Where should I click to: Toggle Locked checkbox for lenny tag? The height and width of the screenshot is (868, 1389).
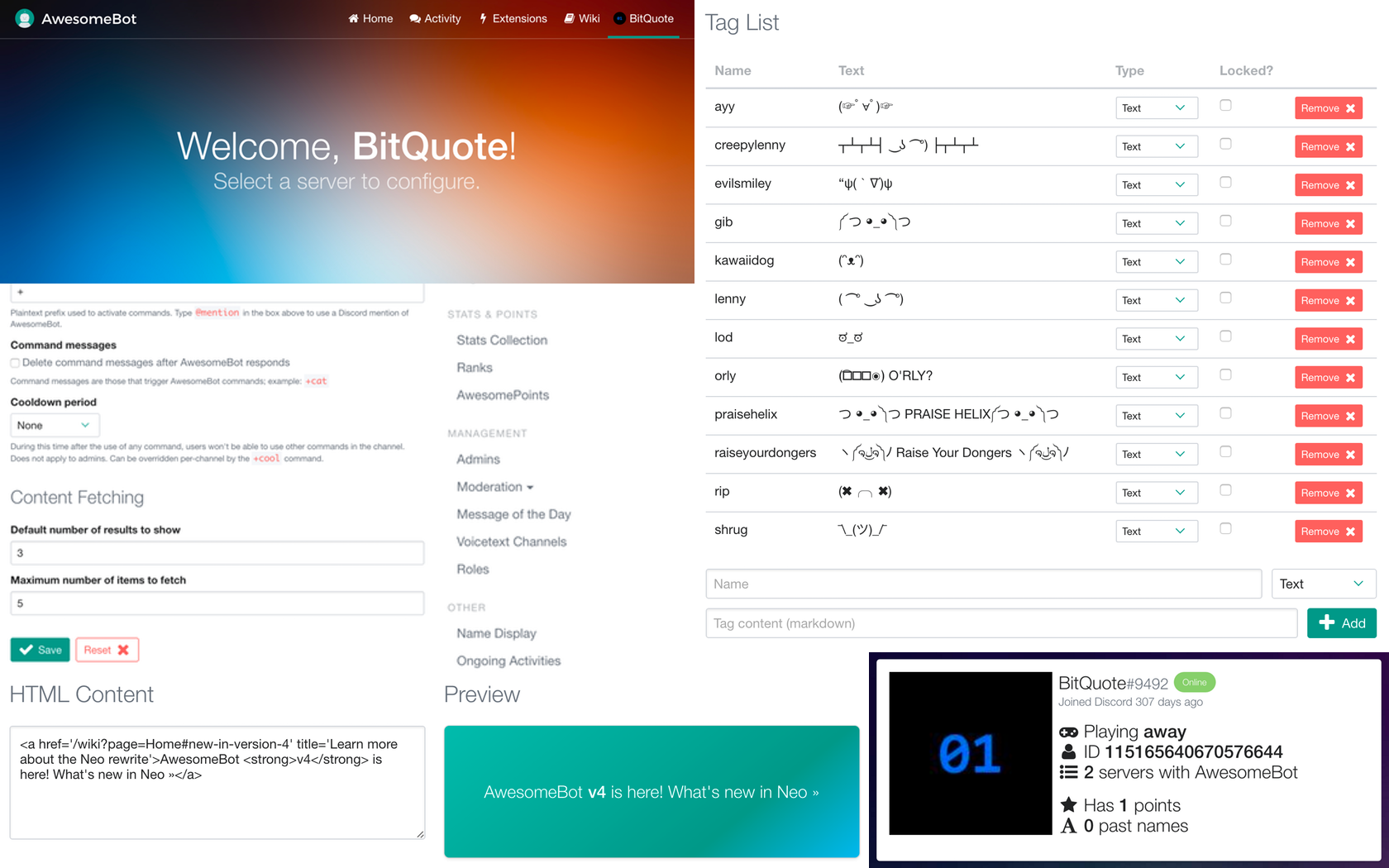tap(1225, 298)
